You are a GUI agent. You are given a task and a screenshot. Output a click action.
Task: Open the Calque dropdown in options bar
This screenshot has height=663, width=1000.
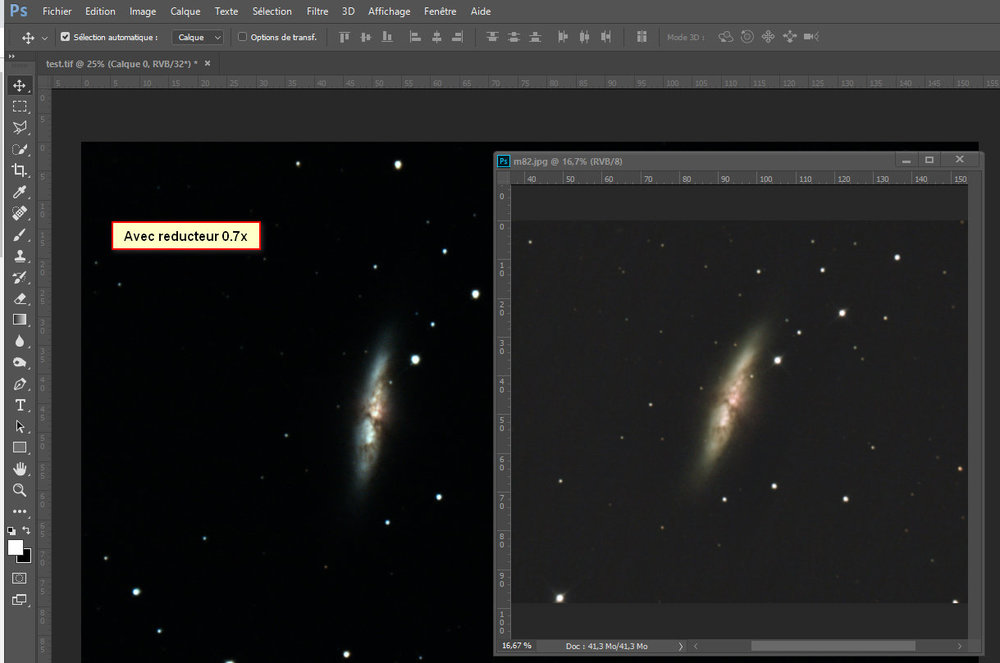[197, 36]
